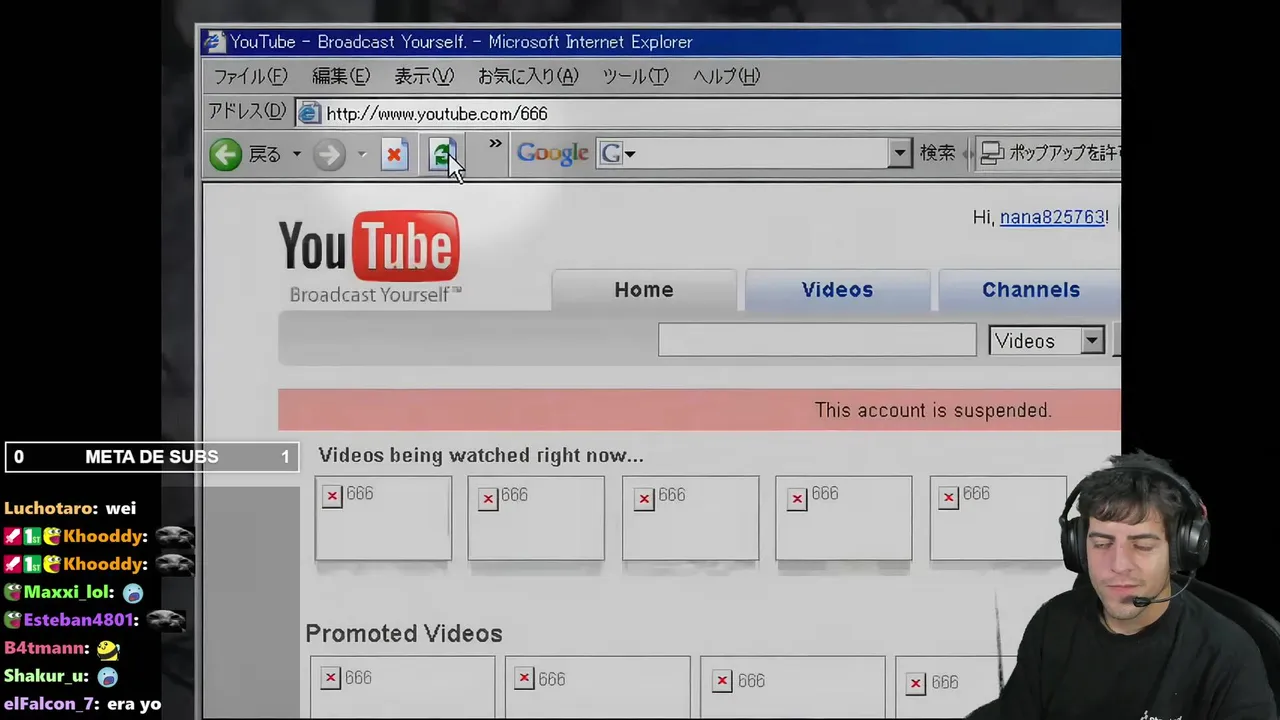Click the META DE SUBS goal bar
Image resolution: width=1280 pixels, height=720 pixels.
point(152,457)
